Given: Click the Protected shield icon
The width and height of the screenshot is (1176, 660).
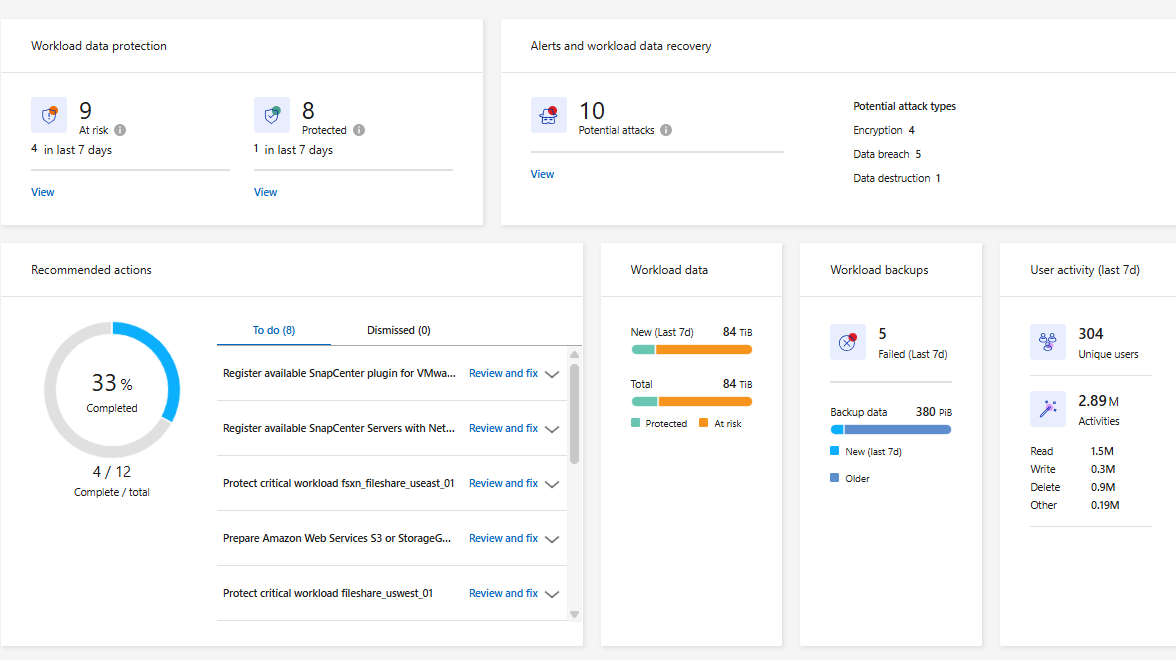Looking at the screenshot, I should (271, 115).
